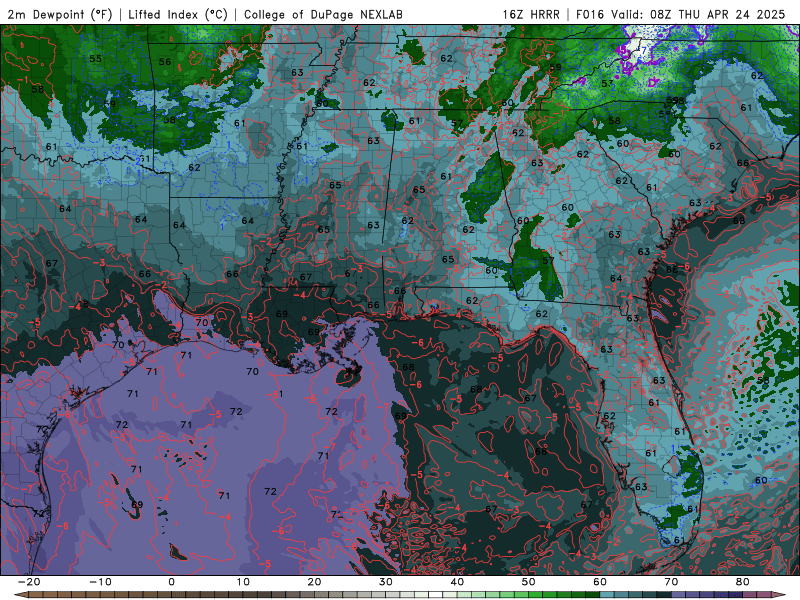Click the 50 tick on the color scale
Viewport: 800px width, 600px height.
pyautogui.click(x=529, y=582)
